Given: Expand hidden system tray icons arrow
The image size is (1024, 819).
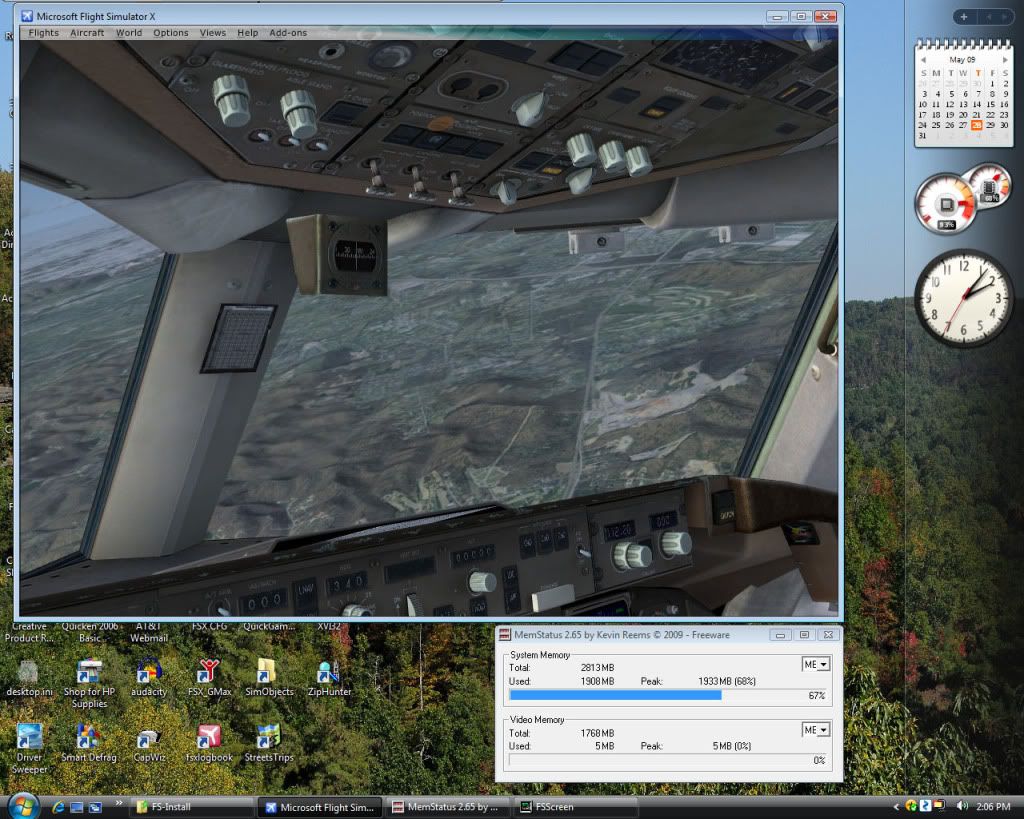Looking at the screenshot, I should [x=896, y=807].
